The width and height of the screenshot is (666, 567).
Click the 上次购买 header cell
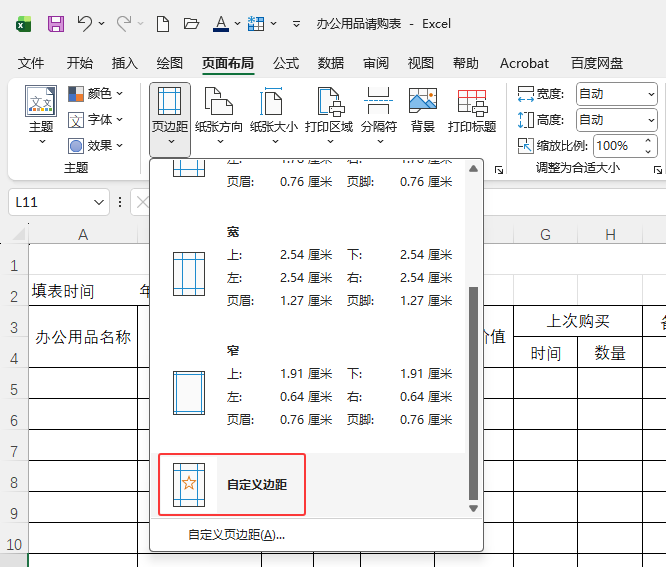(x=578, y=321)
